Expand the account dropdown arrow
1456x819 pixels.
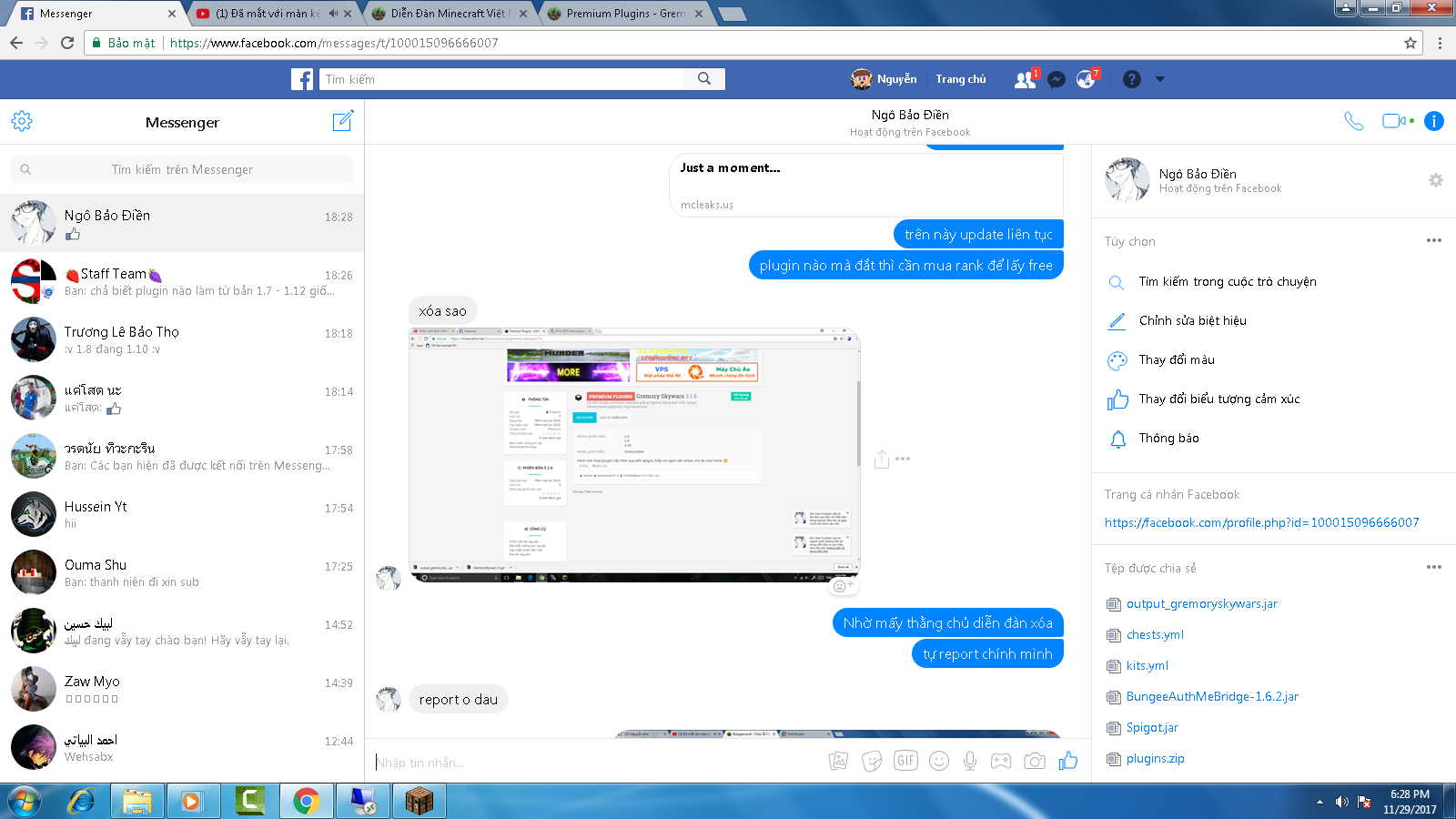1160,79
